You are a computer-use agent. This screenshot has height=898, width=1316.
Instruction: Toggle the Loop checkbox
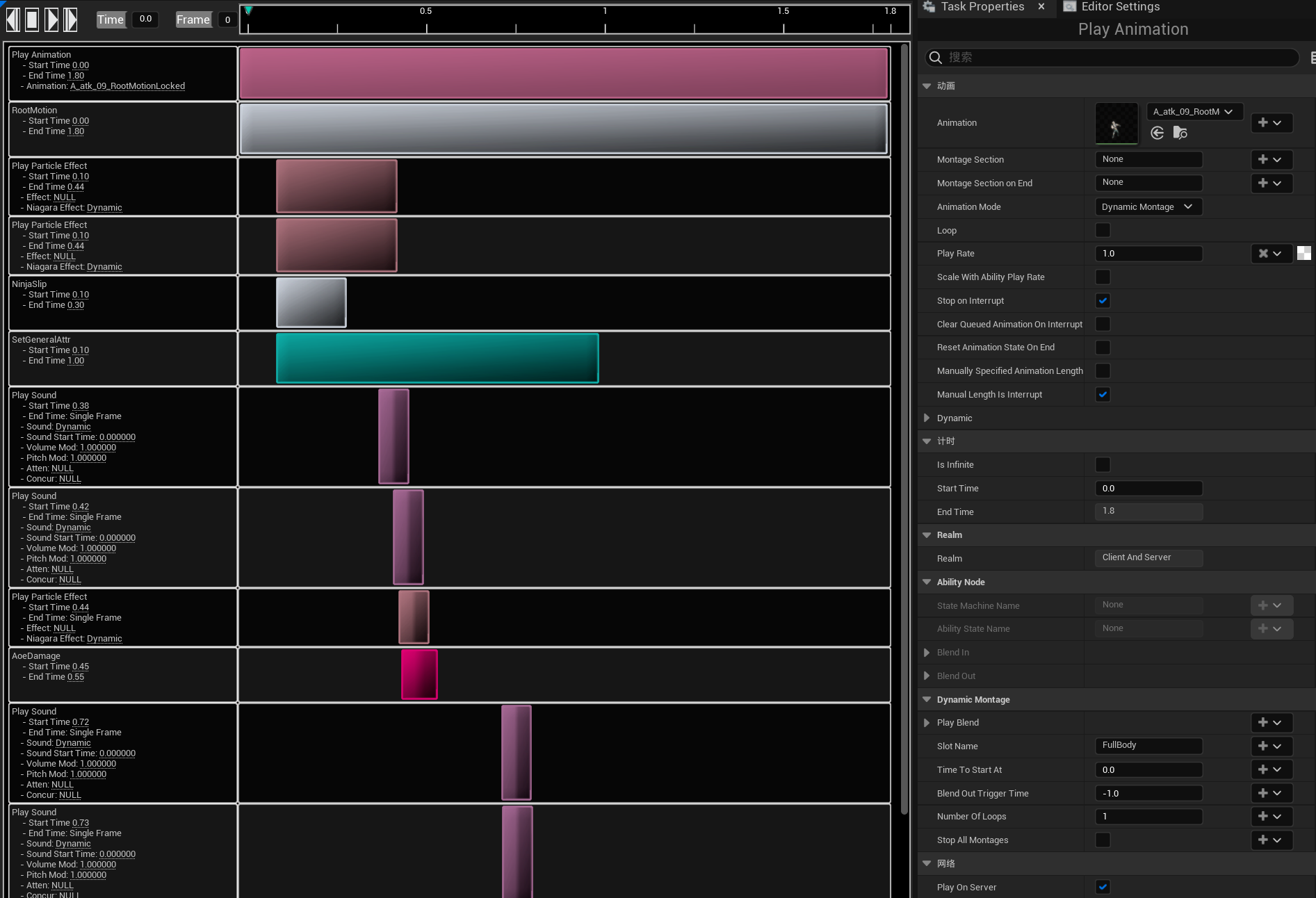point(1103,230)
